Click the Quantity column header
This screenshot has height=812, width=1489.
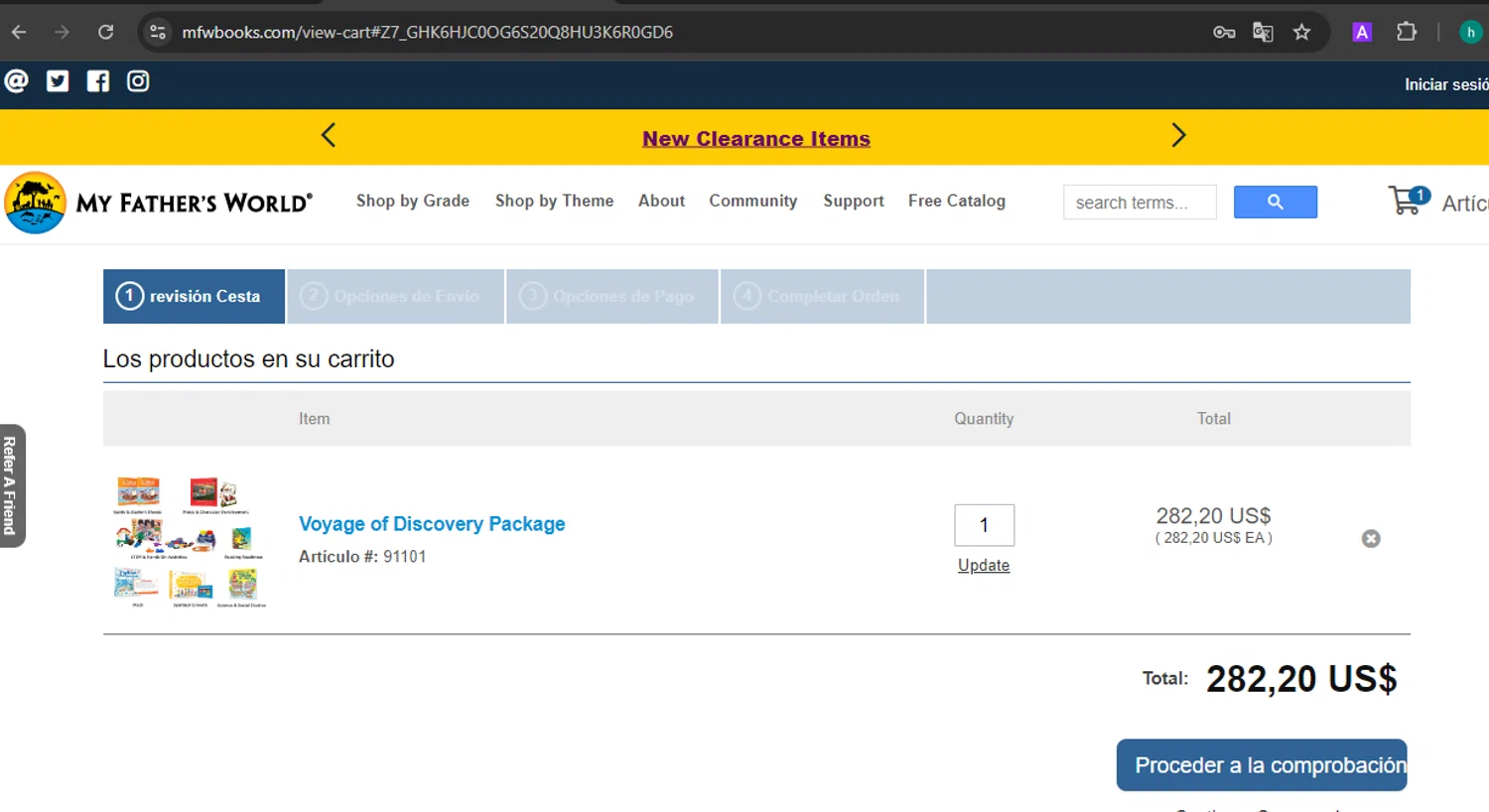984,419
